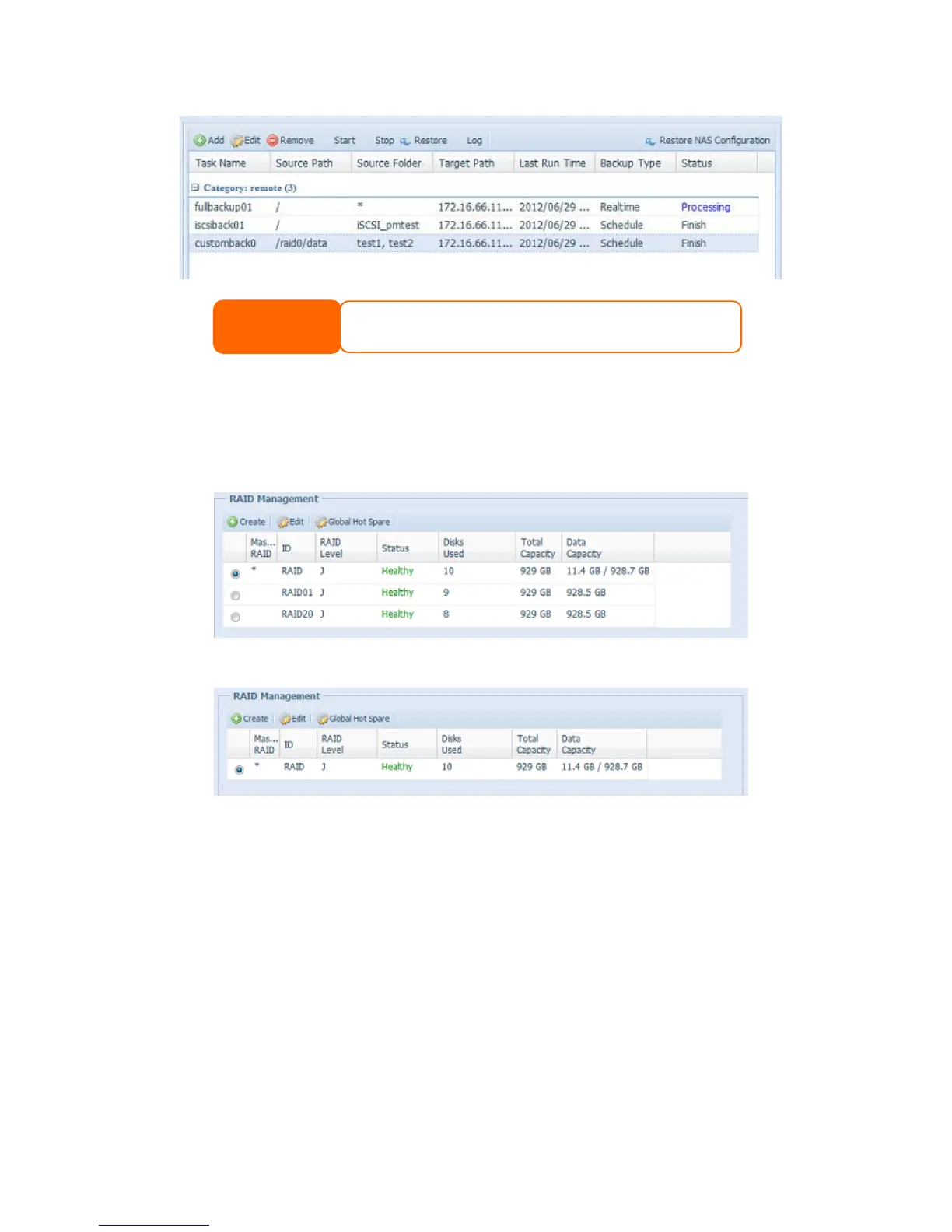Click the RAID20 ID cell

pos(297,614)
